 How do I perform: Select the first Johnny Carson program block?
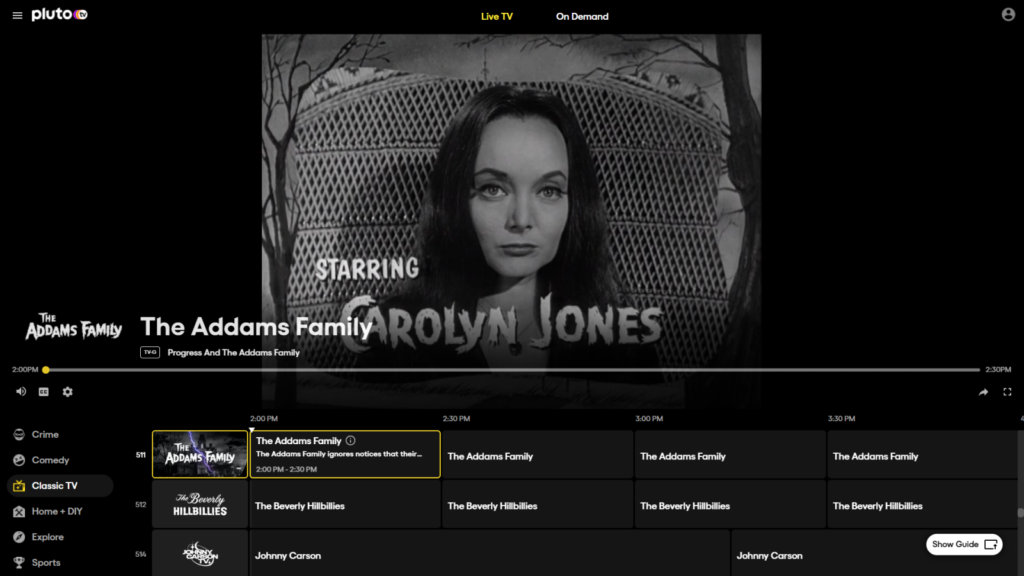tap(489, 554)
